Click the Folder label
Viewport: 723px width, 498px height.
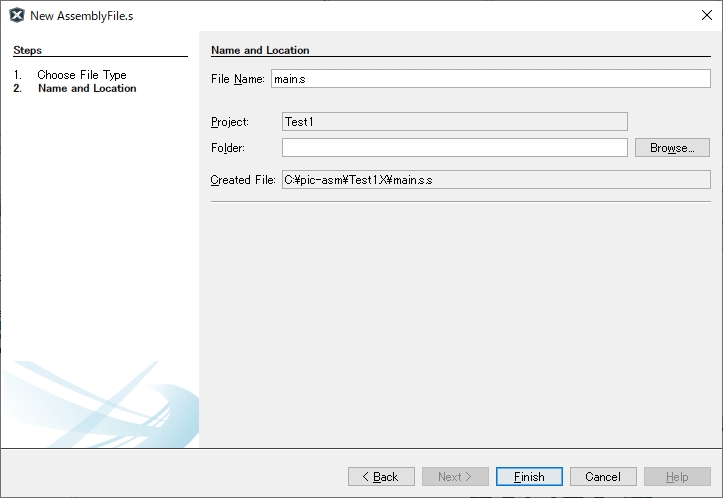[228, 148]
